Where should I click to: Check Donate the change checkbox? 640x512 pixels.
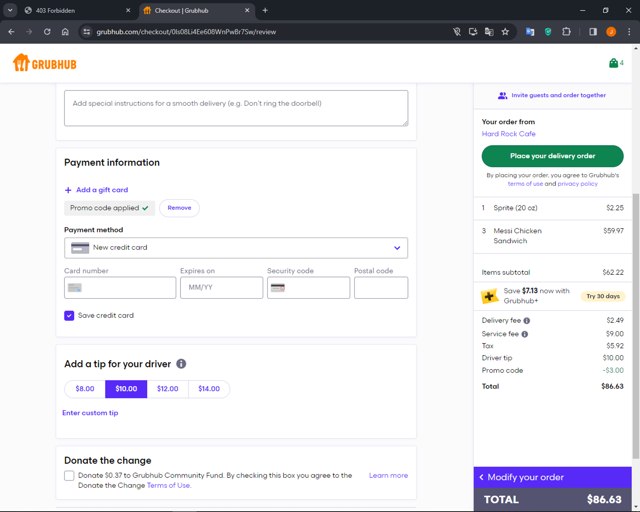(69, 476)
